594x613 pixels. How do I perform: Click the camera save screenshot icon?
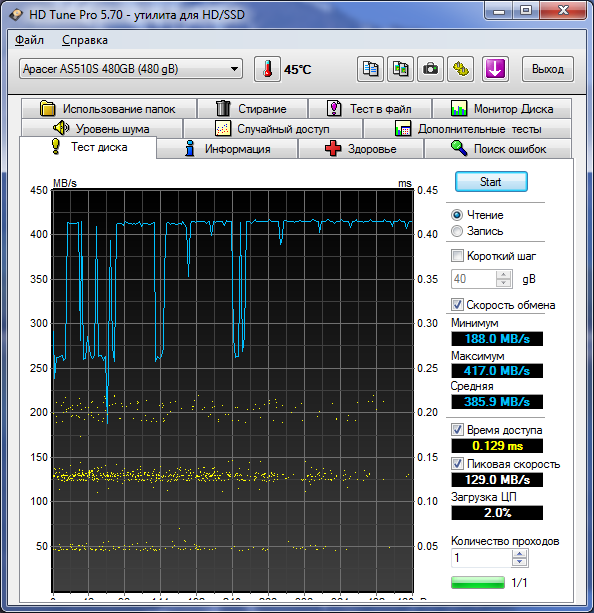(430, 69)
